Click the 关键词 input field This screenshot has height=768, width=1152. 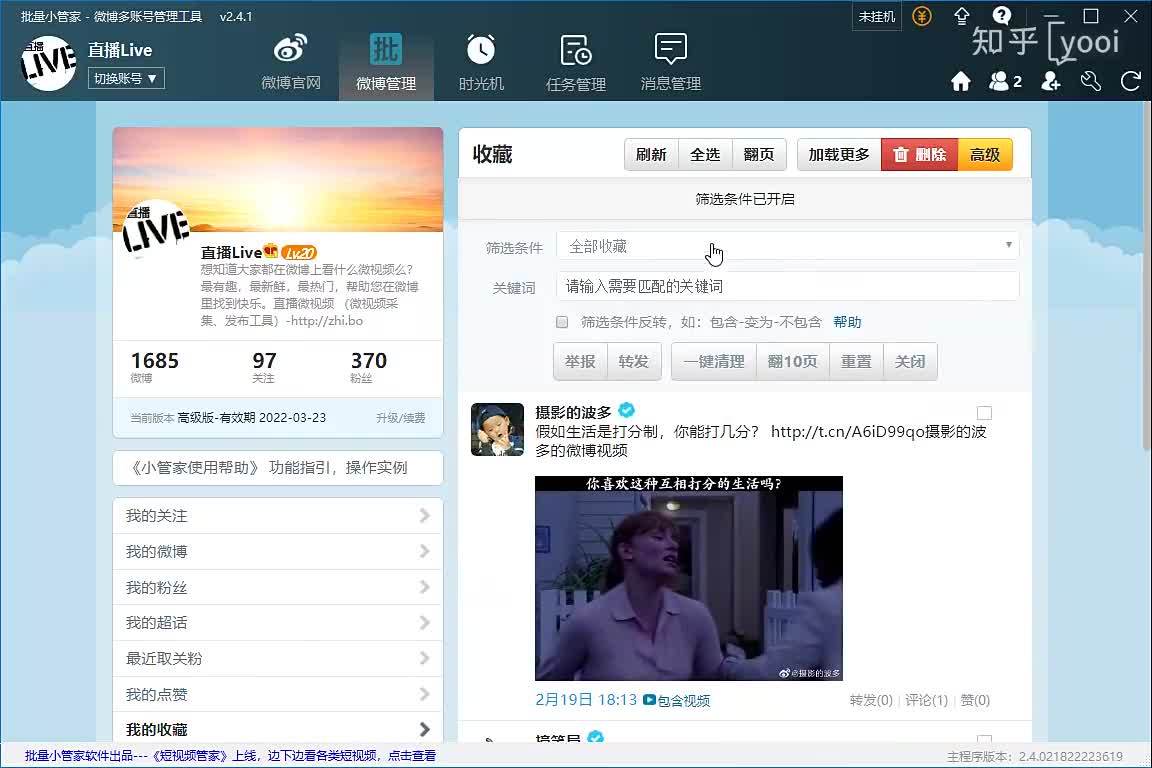[x=788, y=286]
